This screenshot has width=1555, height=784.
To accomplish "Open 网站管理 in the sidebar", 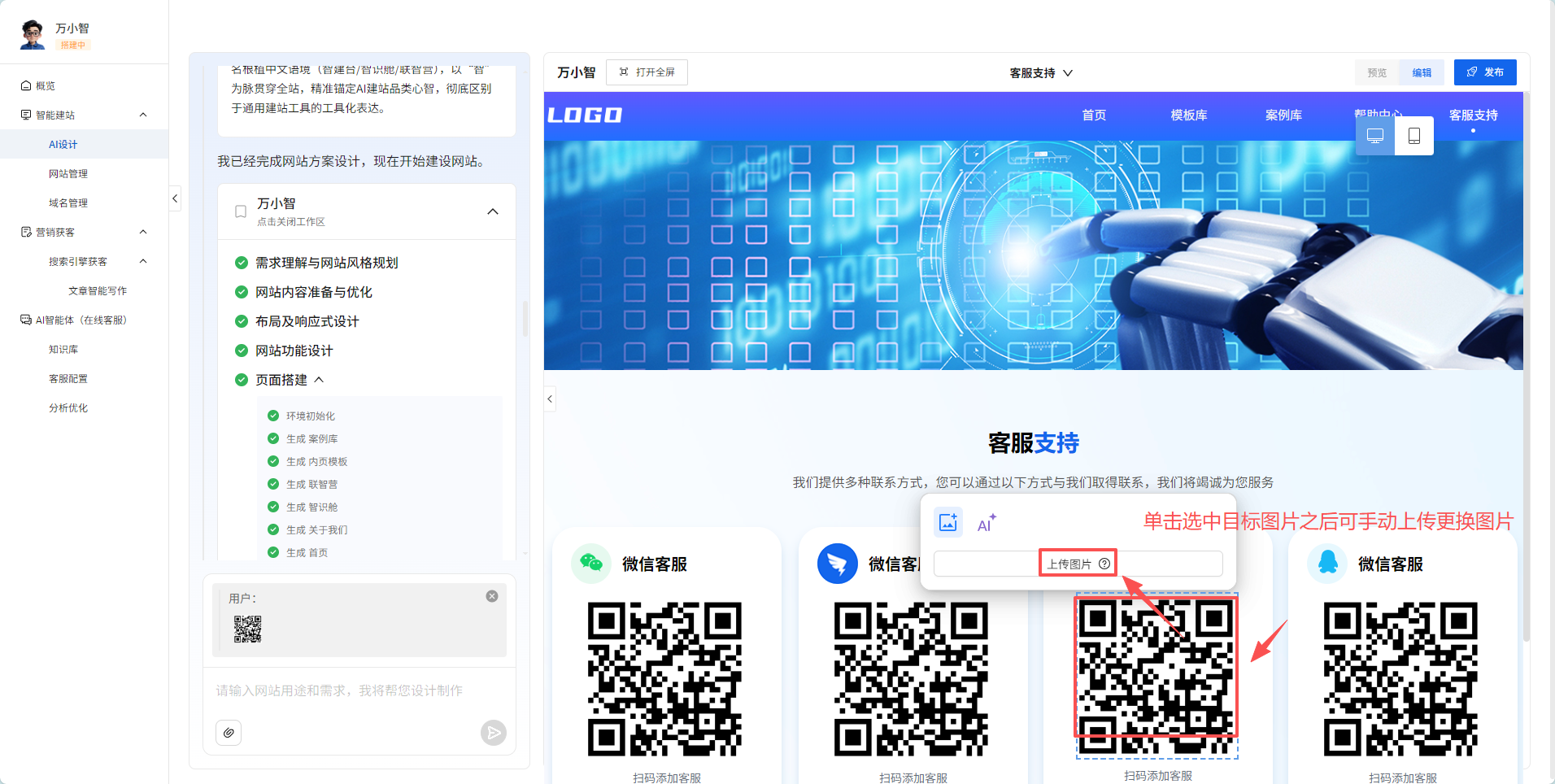I will point(68,173).
